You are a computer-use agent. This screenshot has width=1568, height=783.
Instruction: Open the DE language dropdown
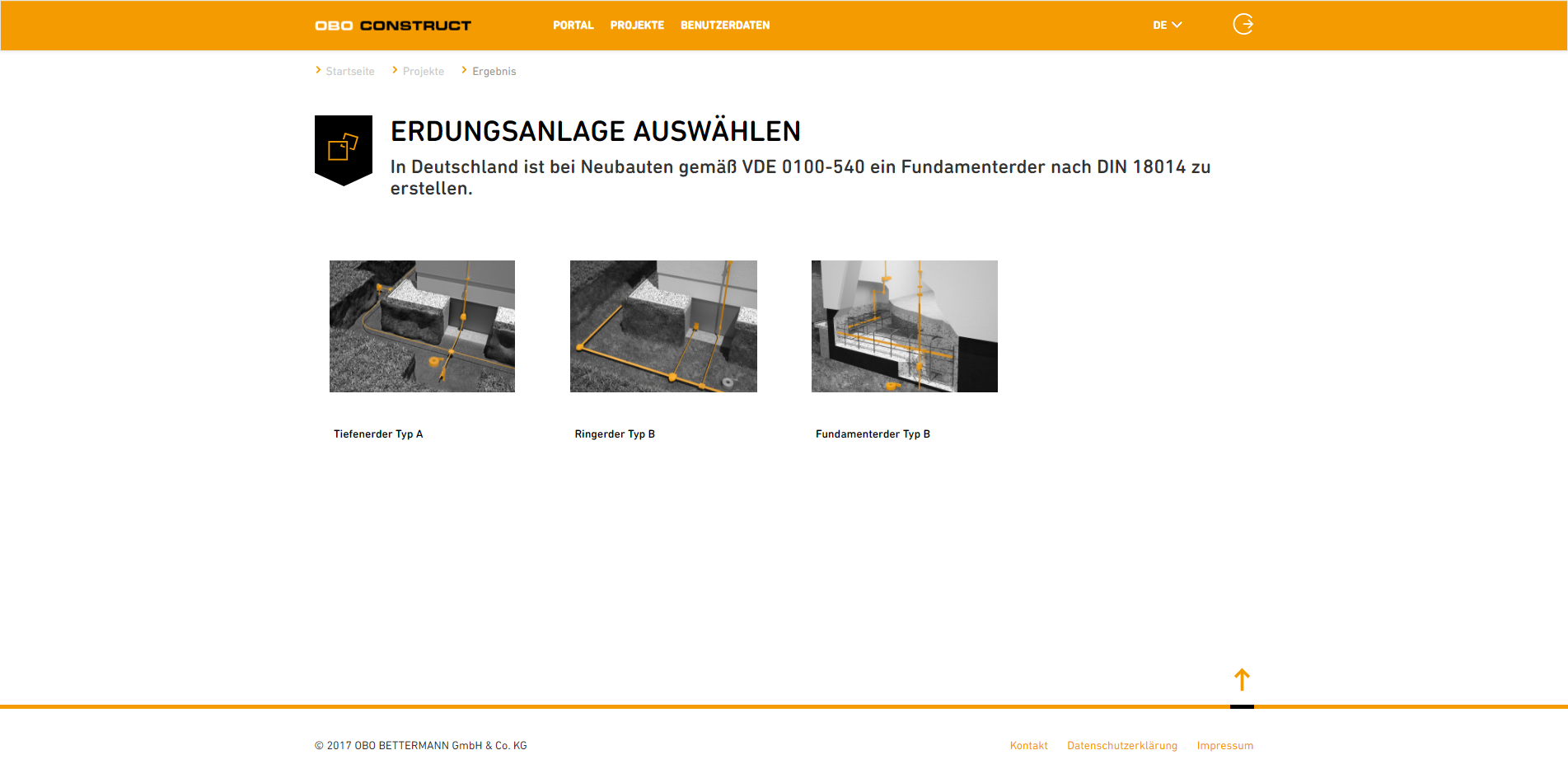1167,26
